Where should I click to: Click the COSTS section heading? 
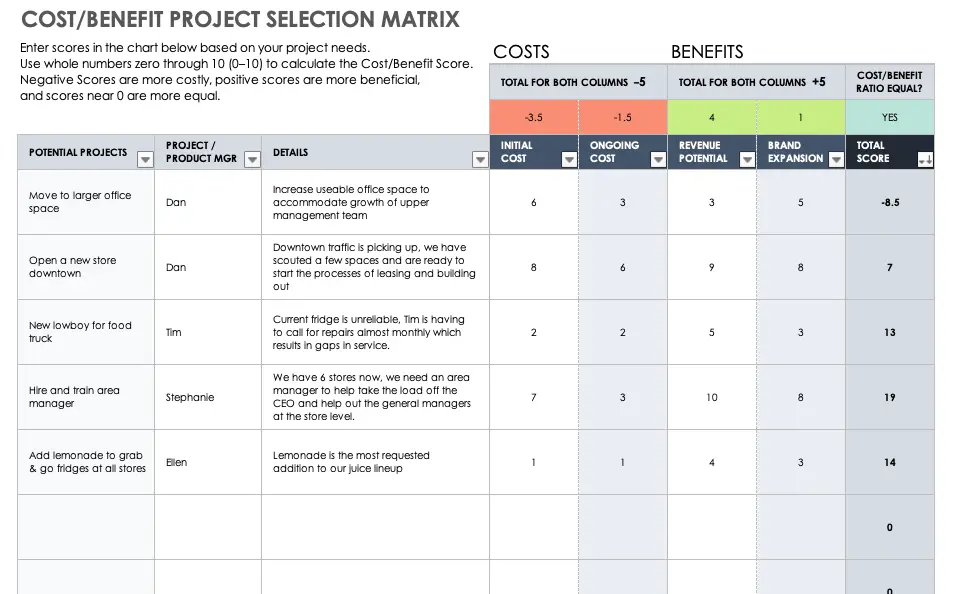520,51
